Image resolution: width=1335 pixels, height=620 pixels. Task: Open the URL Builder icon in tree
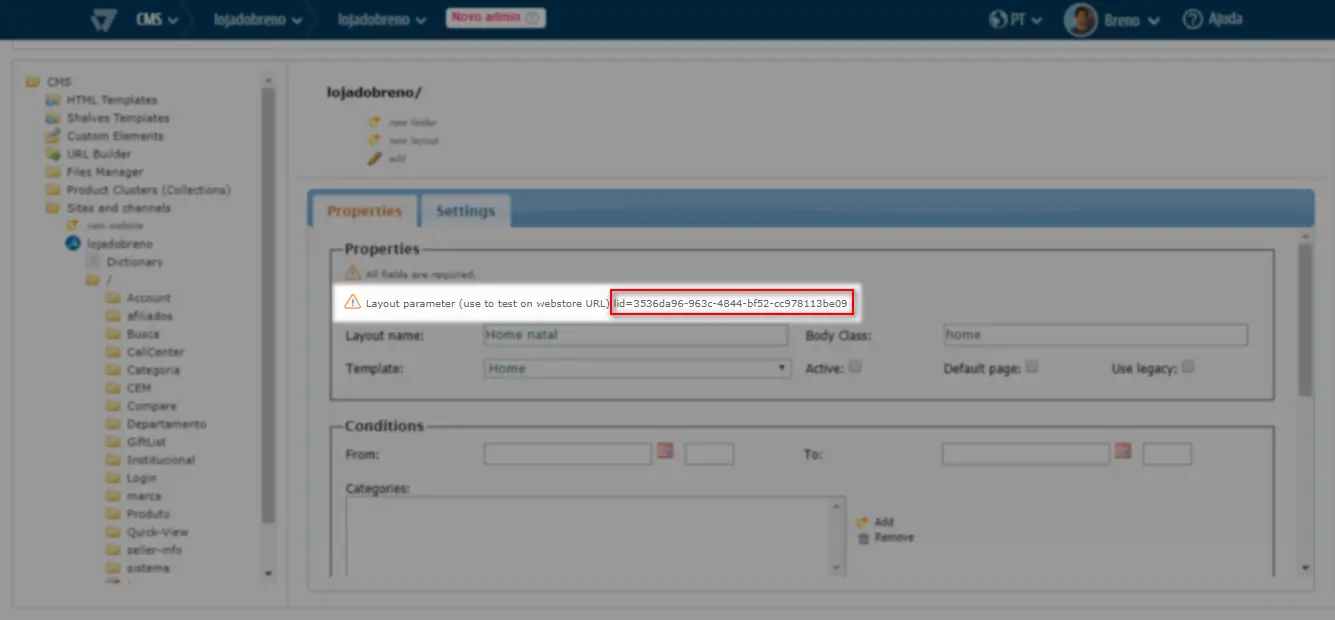[53, 154]
